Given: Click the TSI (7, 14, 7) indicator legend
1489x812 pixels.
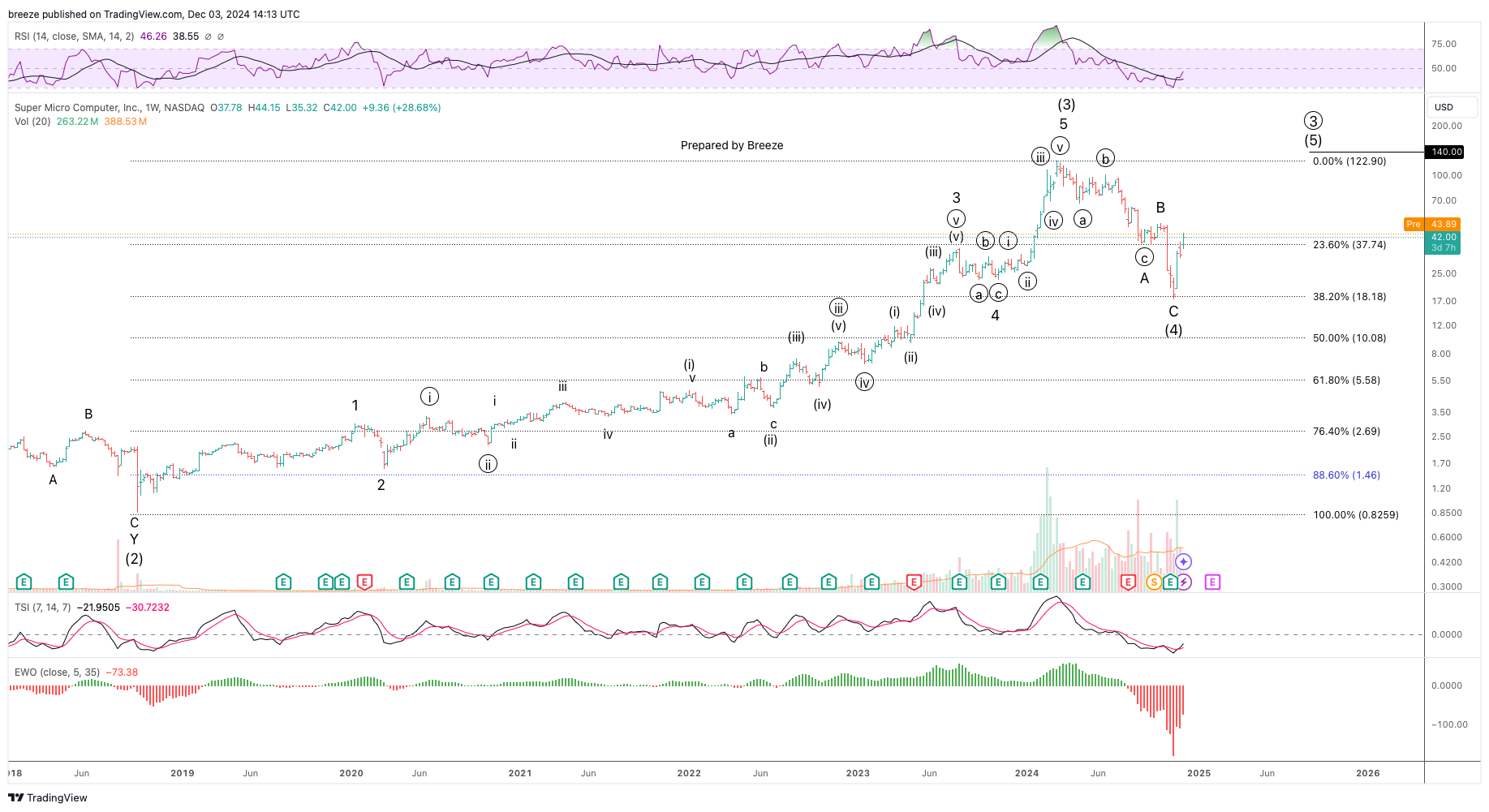Looking at the screenshot, I should (x=42, y=608).
